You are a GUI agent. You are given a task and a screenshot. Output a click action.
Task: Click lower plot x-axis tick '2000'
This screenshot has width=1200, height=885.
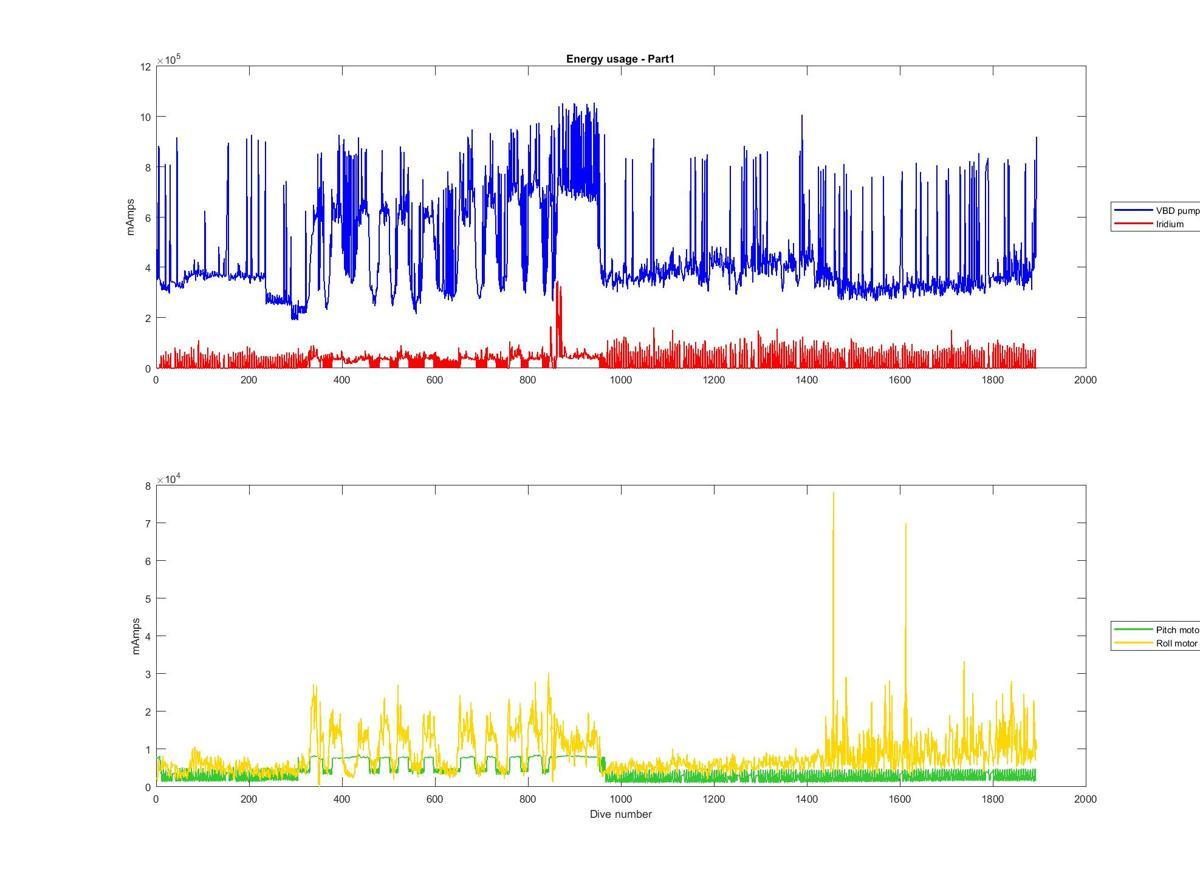point(1086,799)
